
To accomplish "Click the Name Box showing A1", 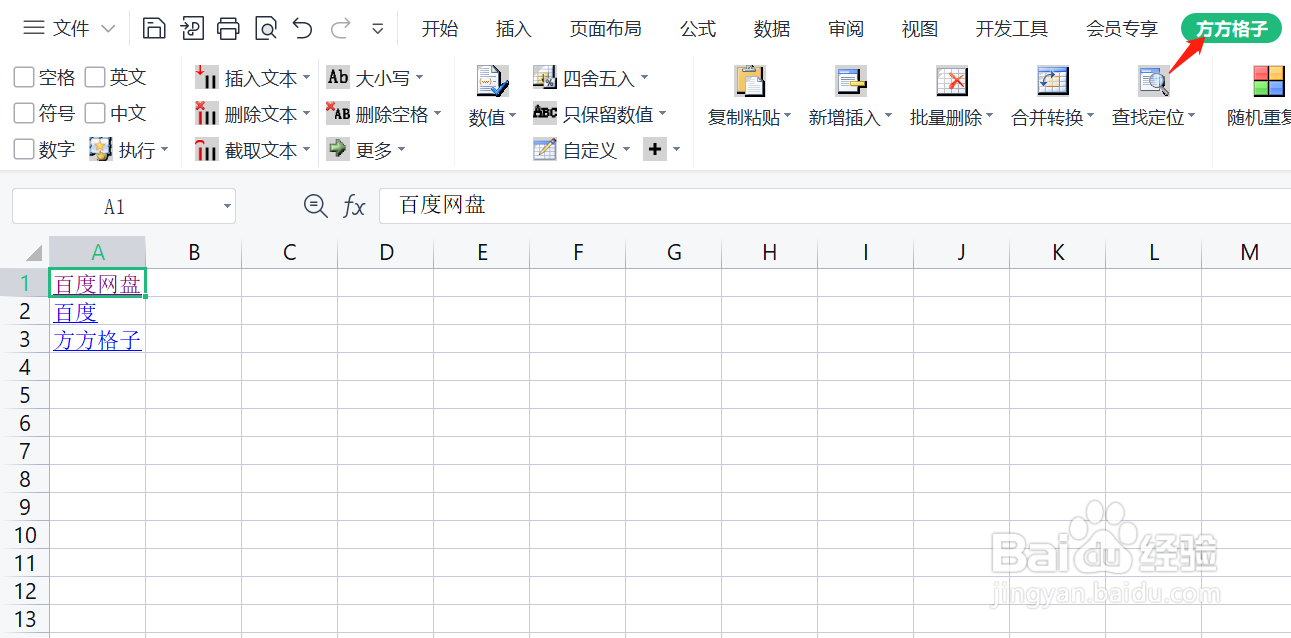I will (115, 207).
